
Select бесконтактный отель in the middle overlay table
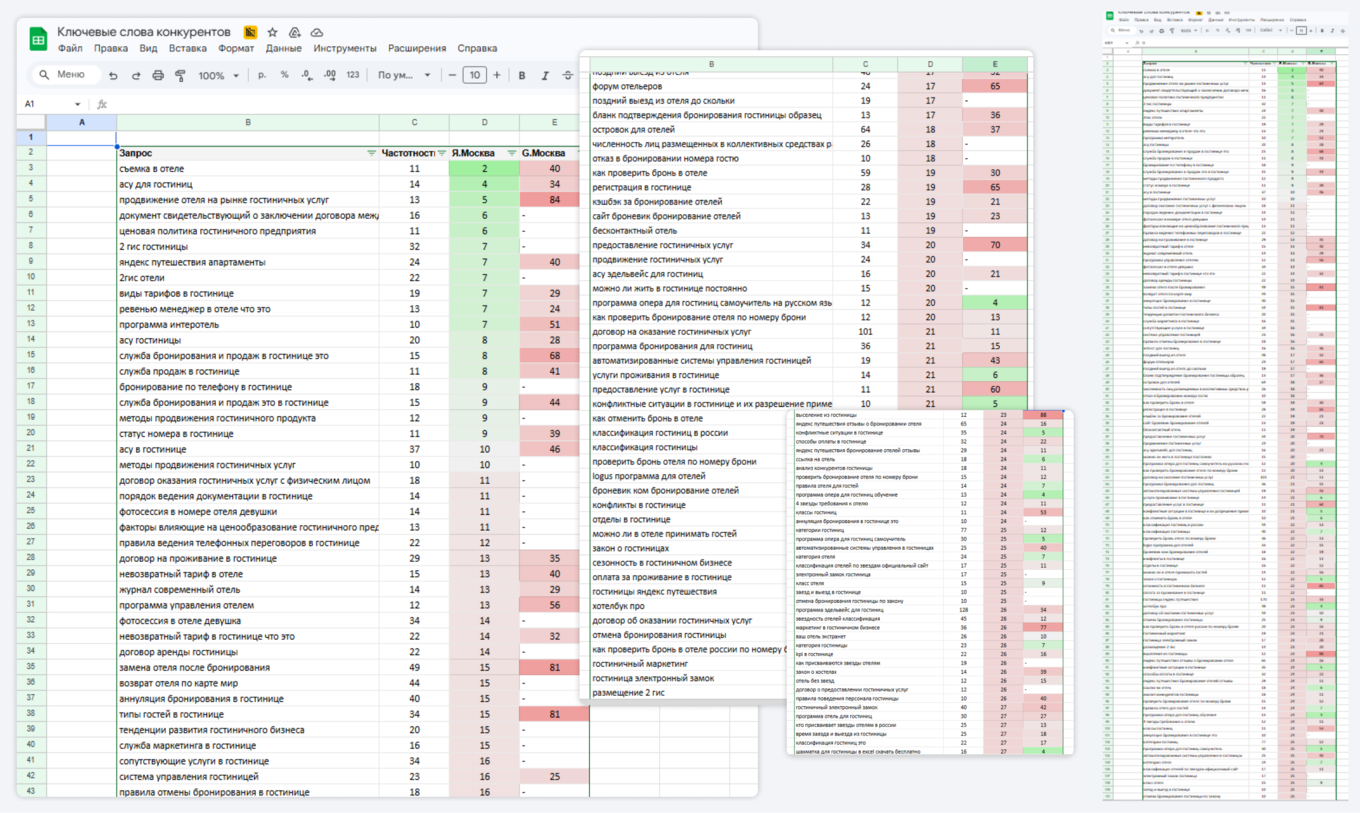711,231
